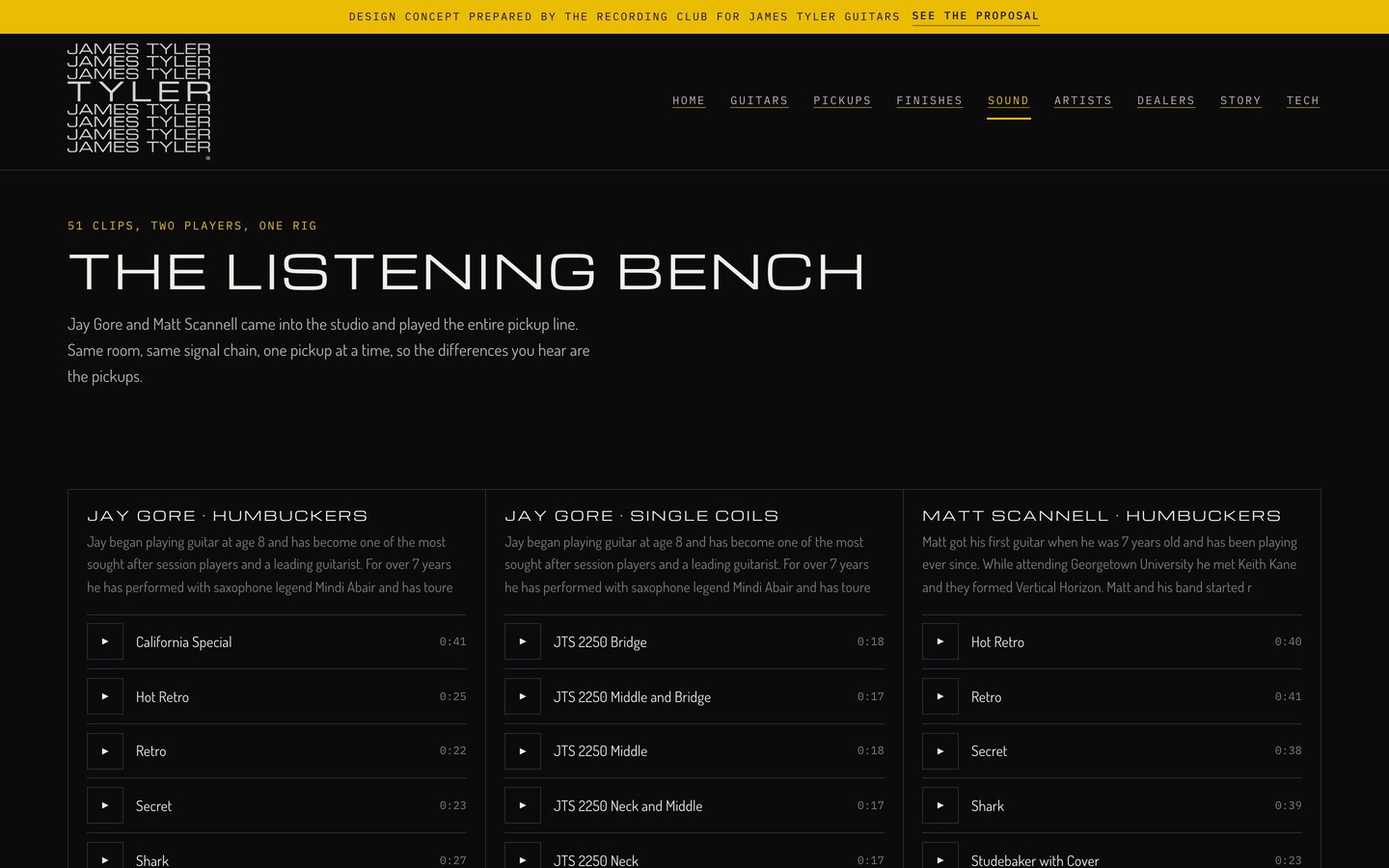Viewport: 1389px width, 868px height.
Task: Play the JTS 2250 Middle and Bridge clip
Action: coord(523,696)
